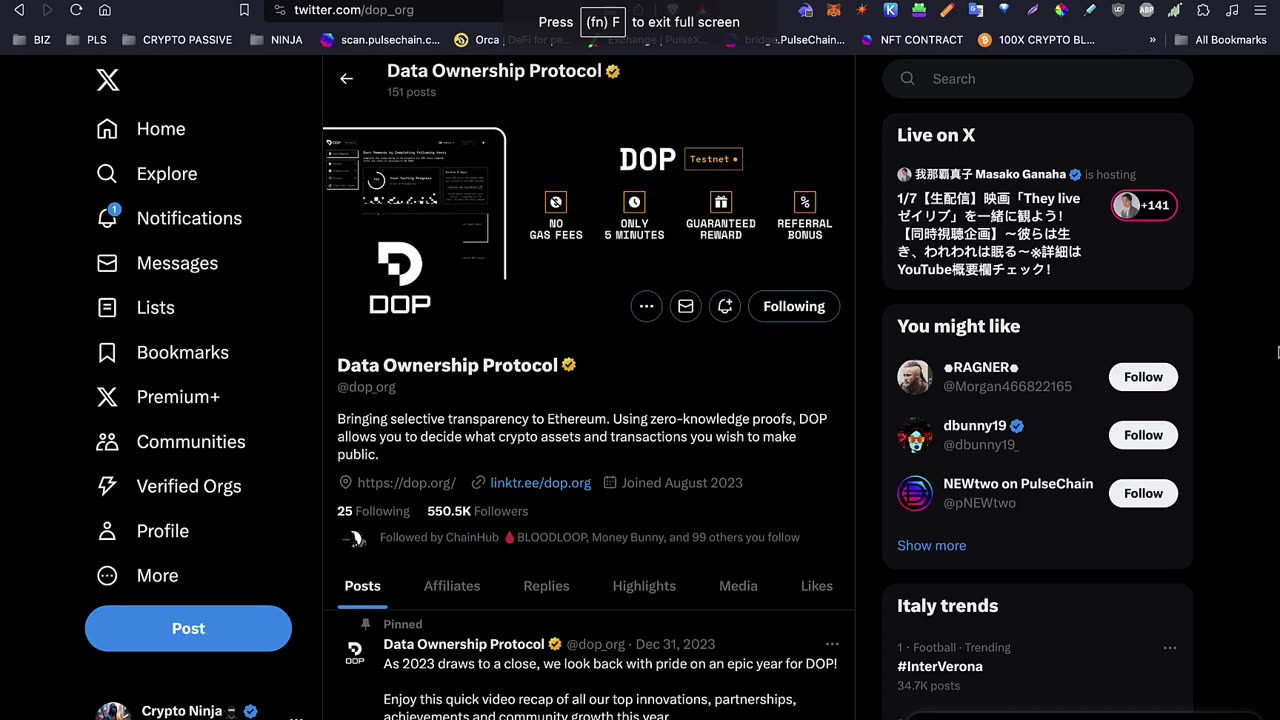This screenshot has height=720, width=1280.
Task: Open Notifications with bell badge
Action: coord(169,218)
